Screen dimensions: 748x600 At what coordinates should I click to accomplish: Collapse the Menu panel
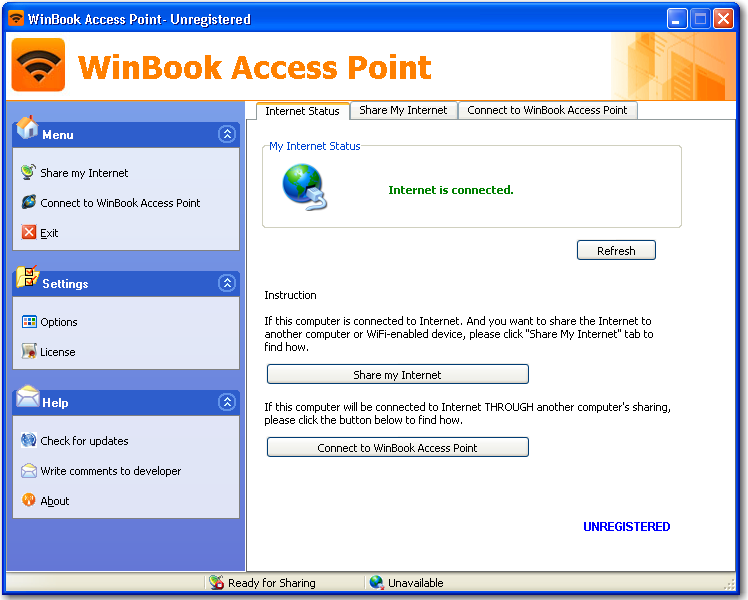pyautogui.click(x=227, y=134)
